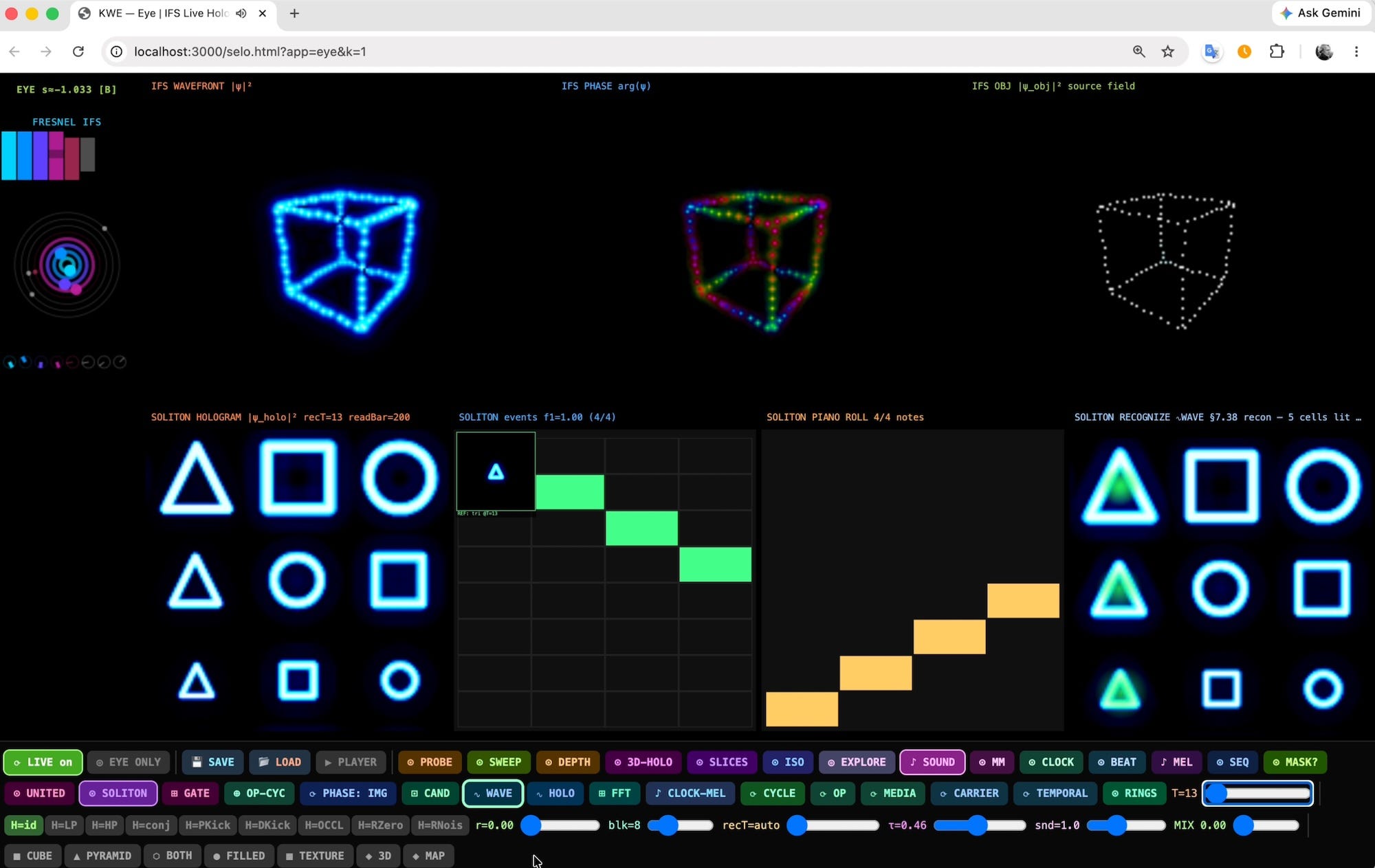Click the EXPLORE button
The width and height of the screenshot is (1375, 868).
pos(857,762)
